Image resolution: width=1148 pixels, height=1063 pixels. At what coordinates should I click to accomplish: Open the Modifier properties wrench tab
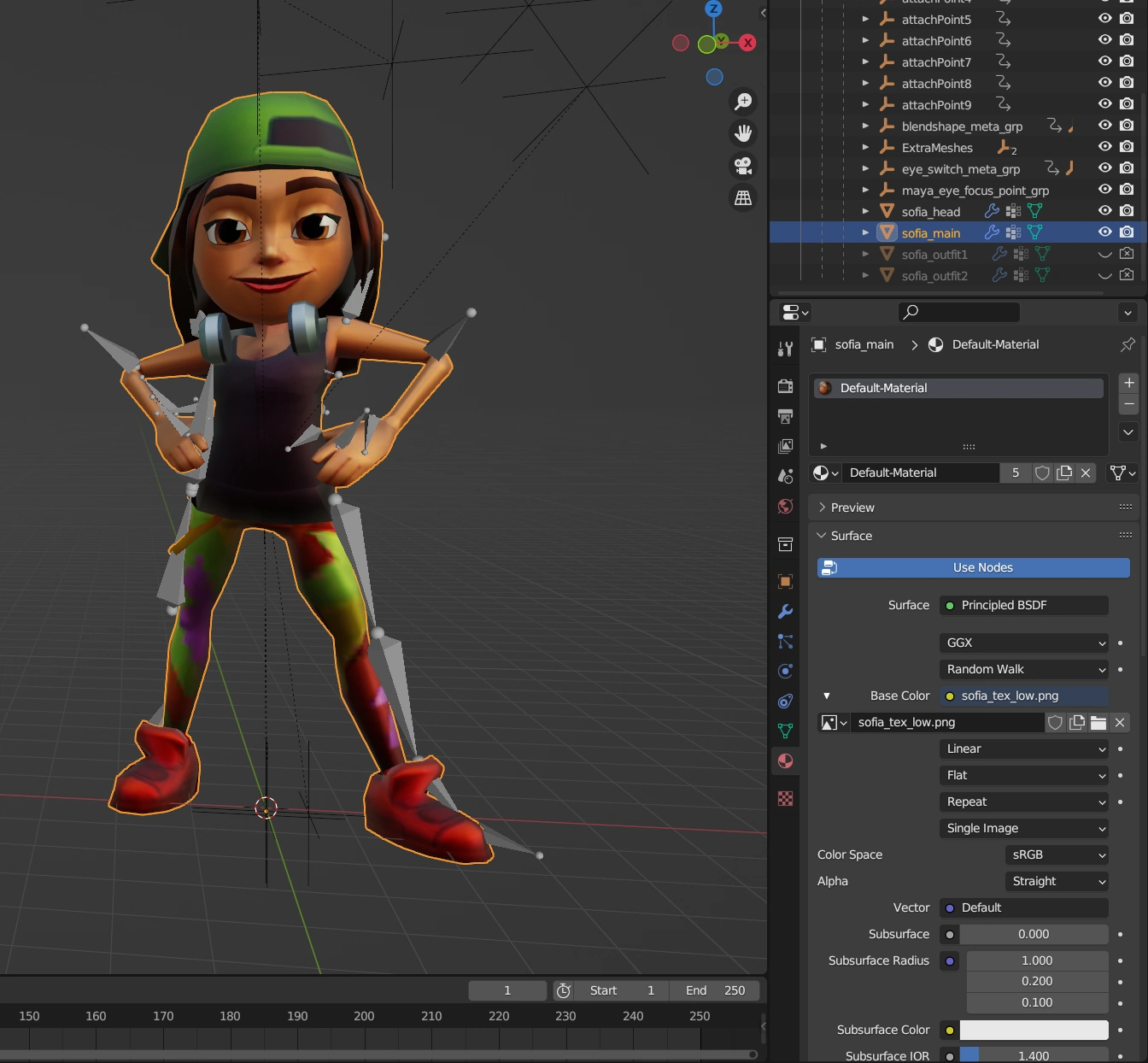[785, 612]
